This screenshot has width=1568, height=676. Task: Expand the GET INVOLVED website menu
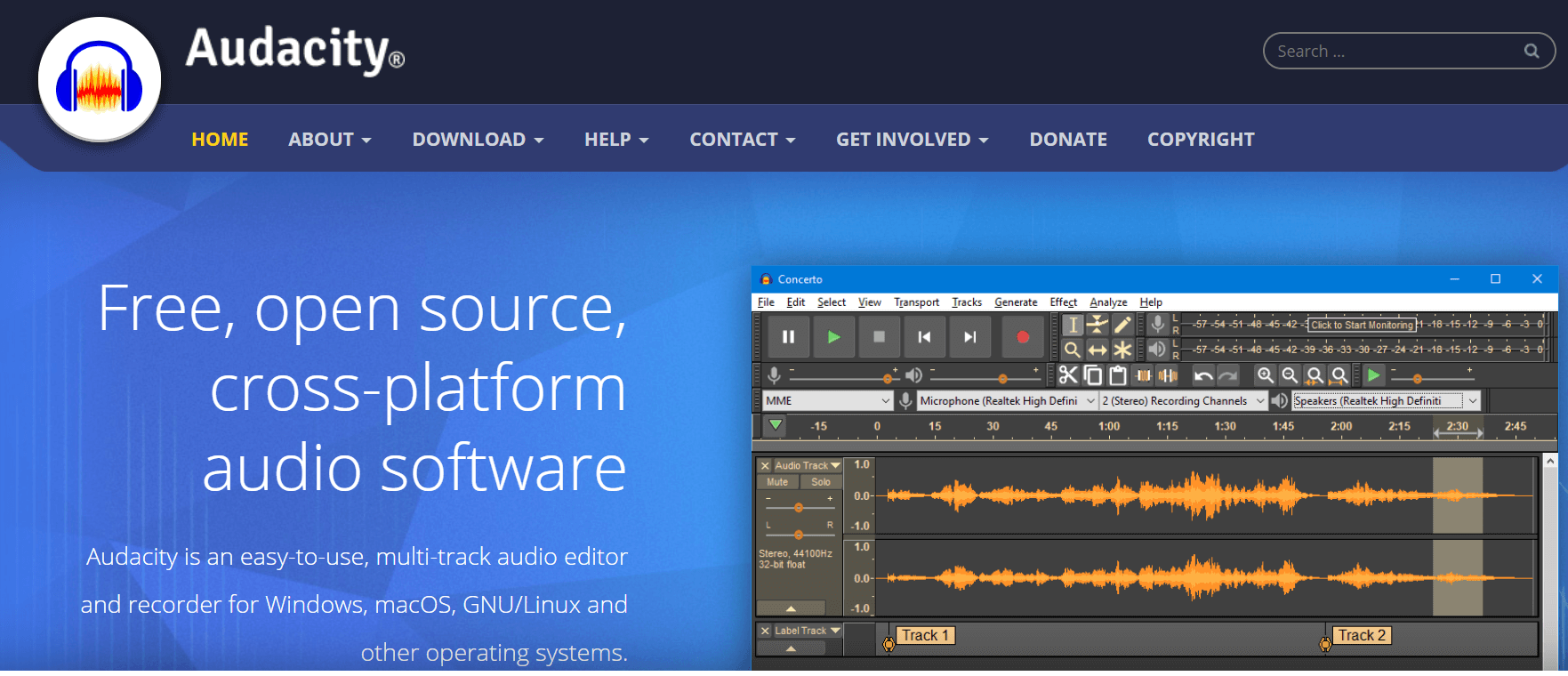(913, 140)
